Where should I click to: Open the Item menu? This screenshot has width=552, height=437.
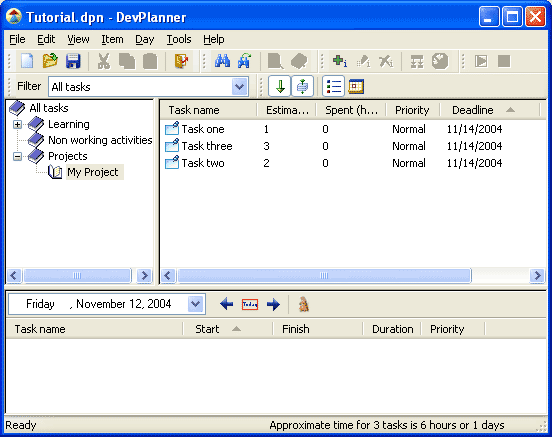tap(112, 39)
